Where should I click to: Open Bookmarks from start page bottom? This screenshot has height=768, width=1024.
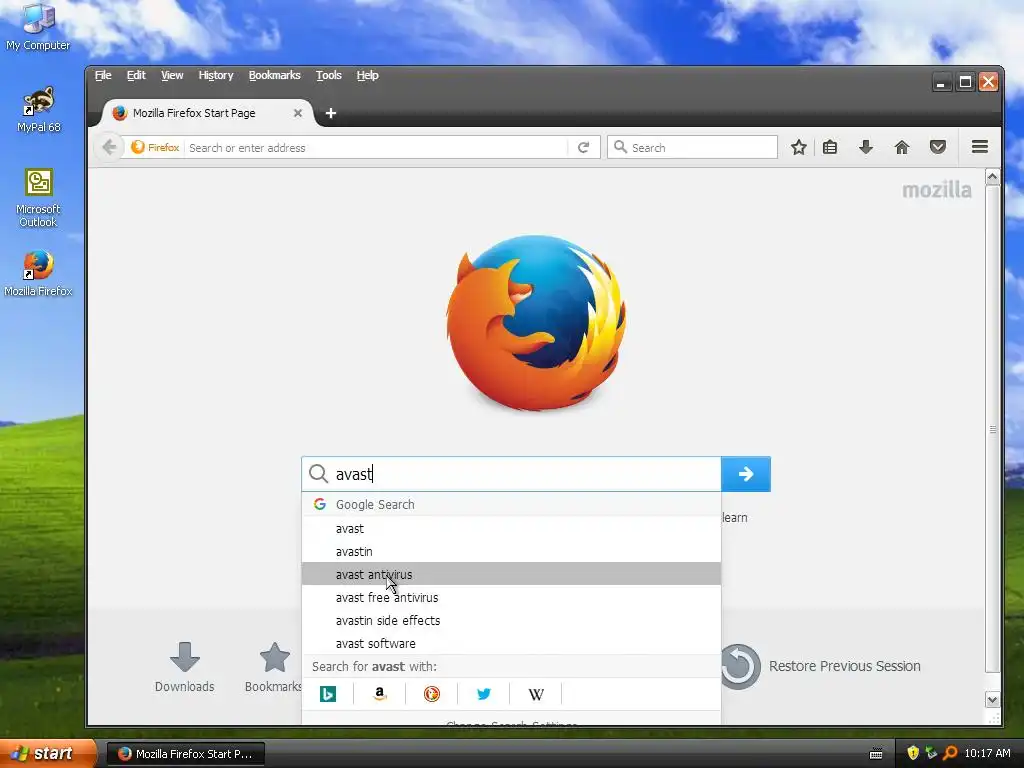(274, 666)
